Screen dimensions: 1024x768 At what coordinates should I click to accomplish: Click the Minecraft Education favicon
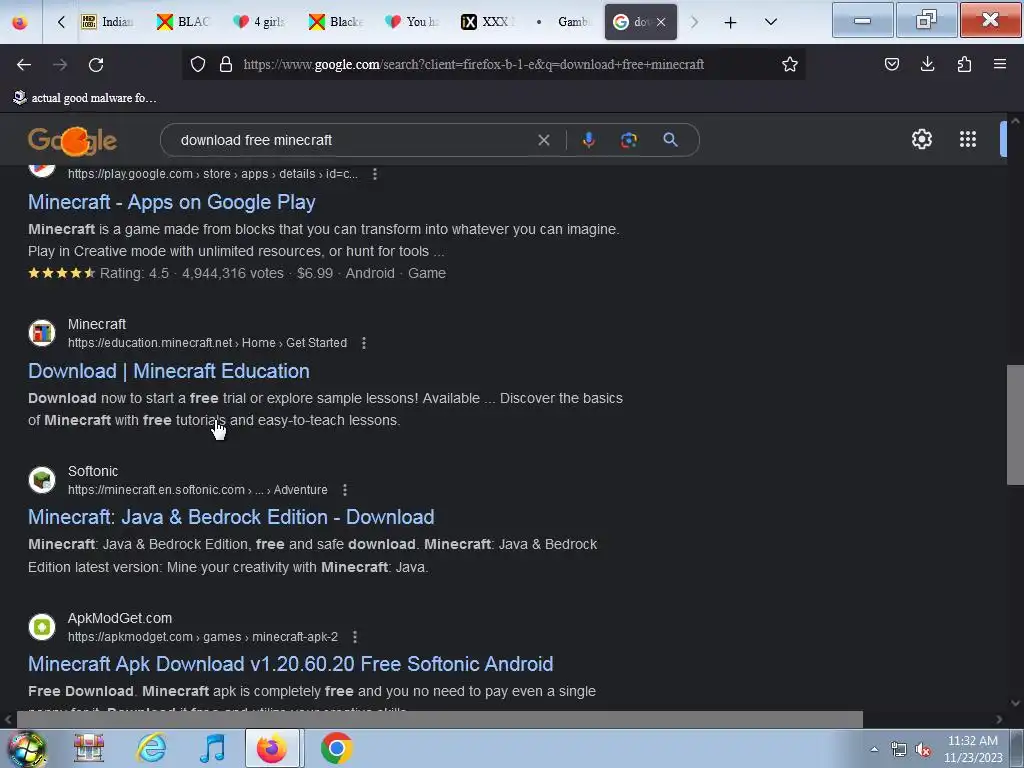pos(42,333)
